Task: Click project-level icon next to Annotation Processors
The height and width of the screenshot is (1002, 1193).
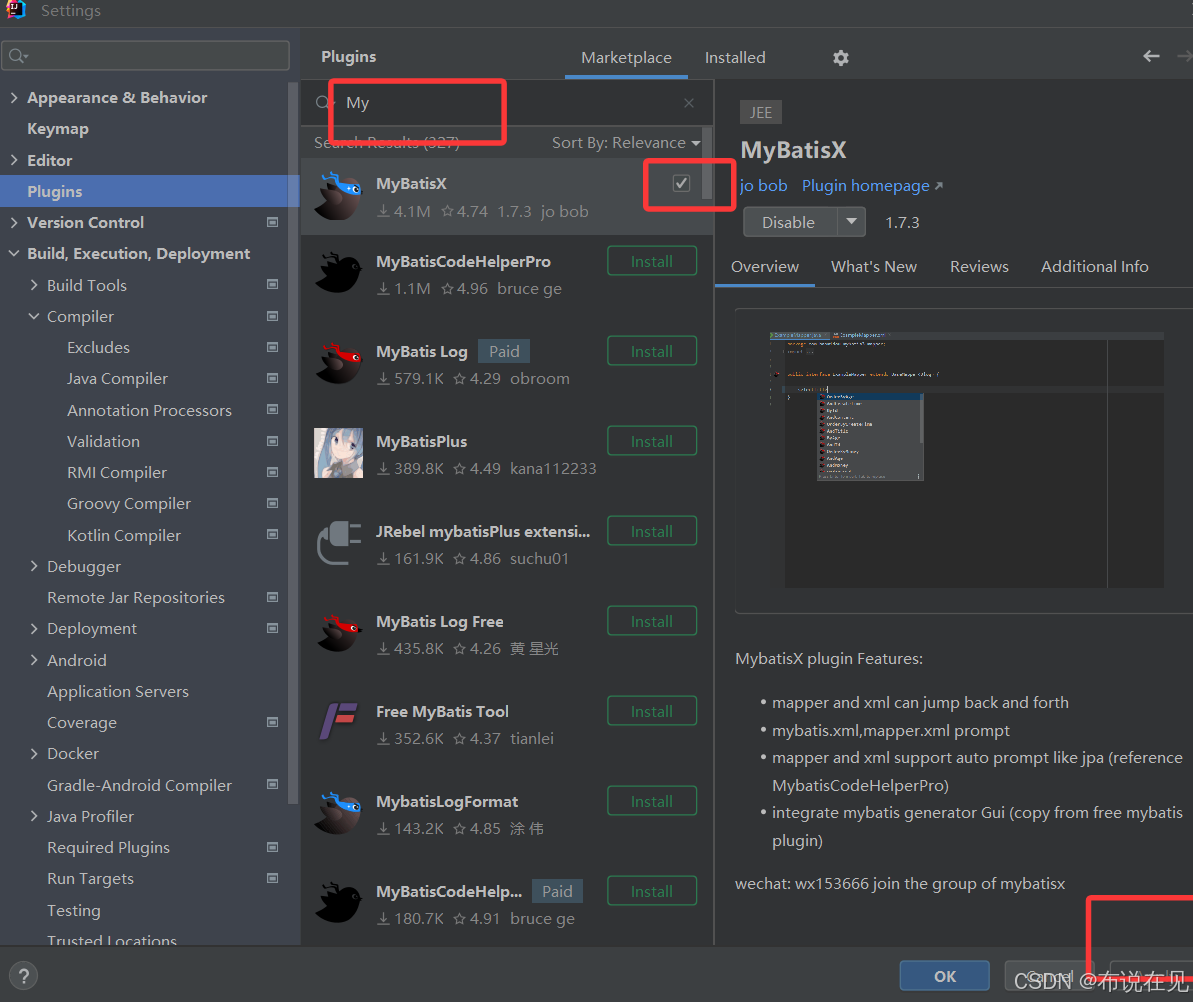Action: point(272,409)
